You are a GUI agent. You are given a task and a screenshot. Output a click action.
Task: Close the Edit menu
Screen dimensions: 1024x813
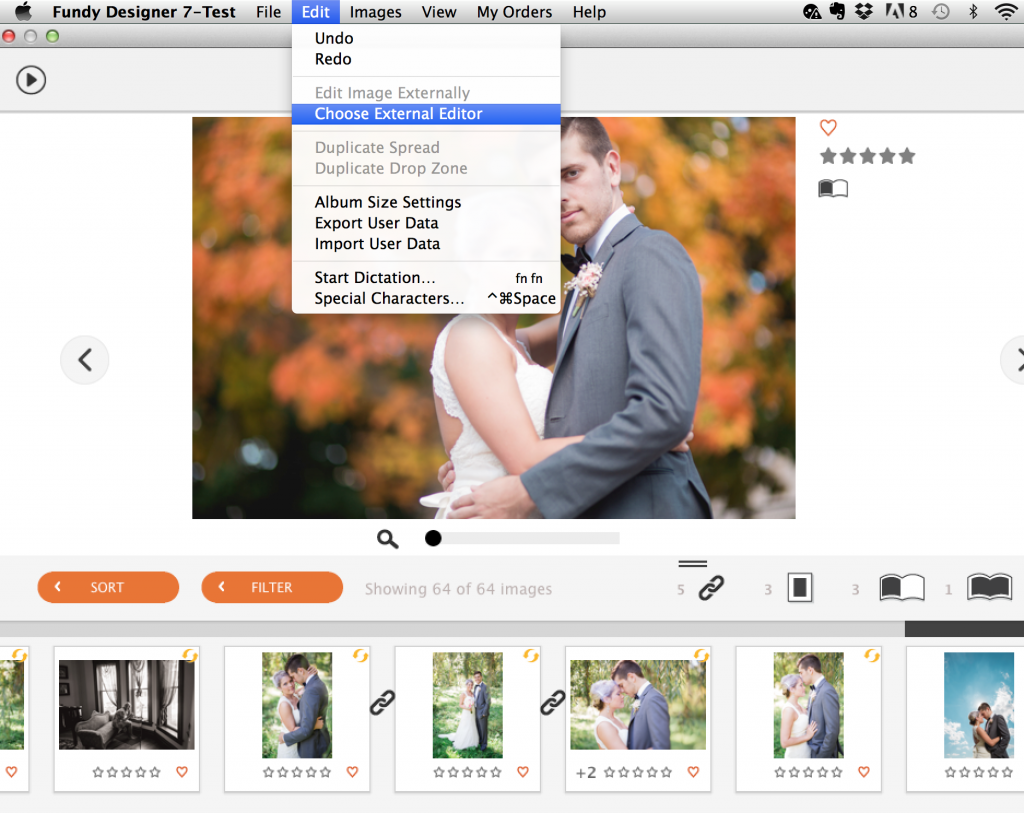click(316, 12)
